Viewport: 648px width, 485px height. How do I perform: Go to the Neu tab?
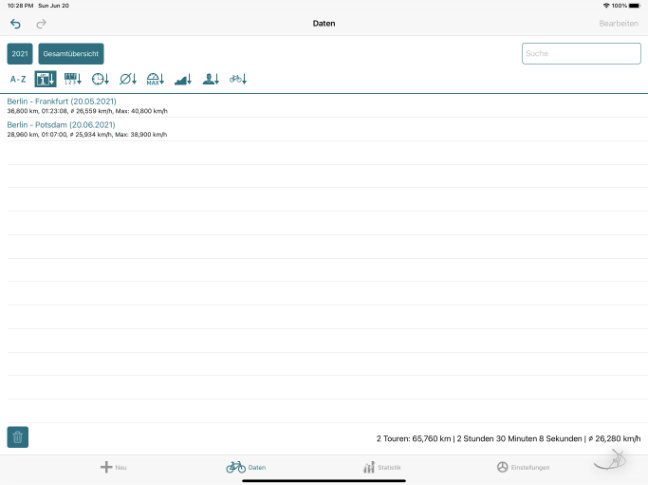[113, 467]
